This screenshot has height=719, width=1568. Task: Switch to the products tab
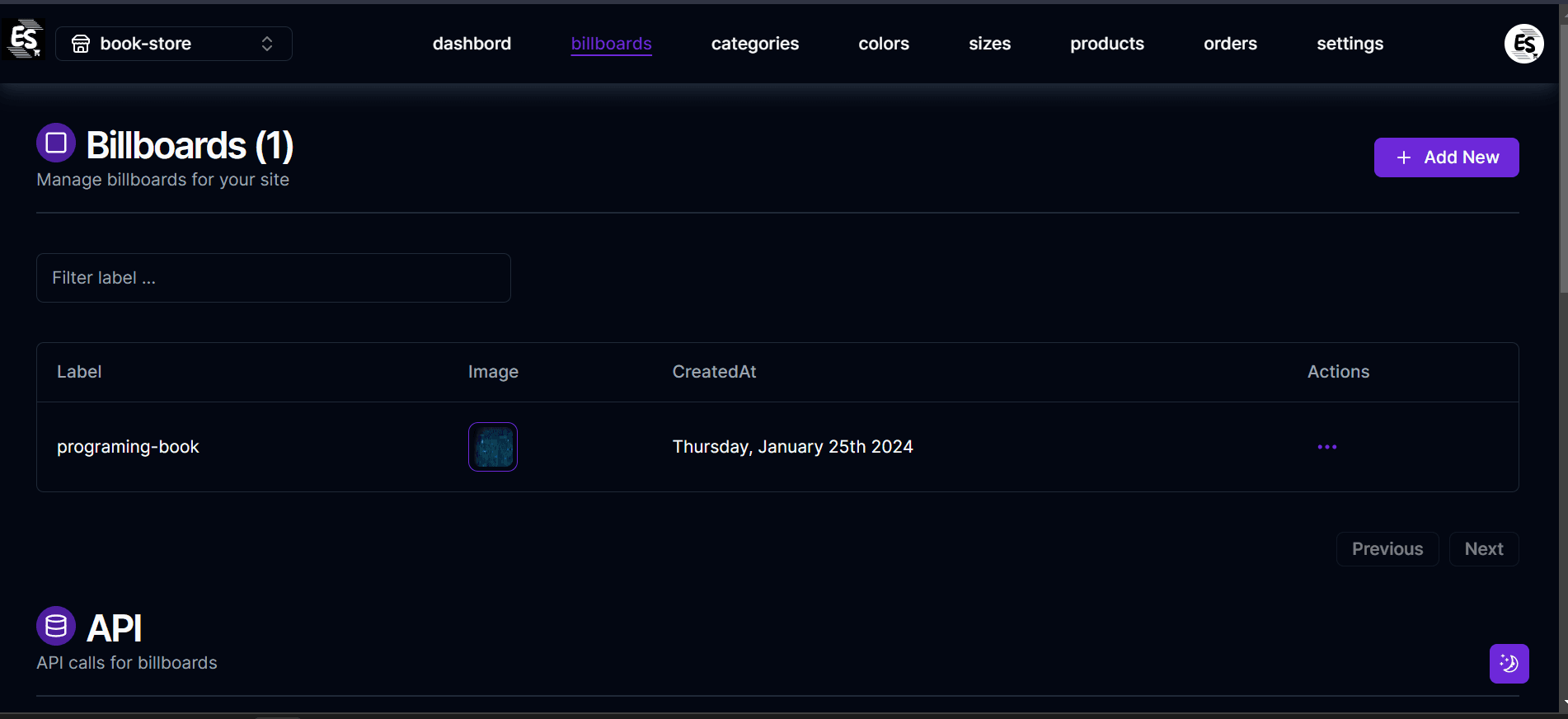pyautogui.click(x=1106, y=44)
